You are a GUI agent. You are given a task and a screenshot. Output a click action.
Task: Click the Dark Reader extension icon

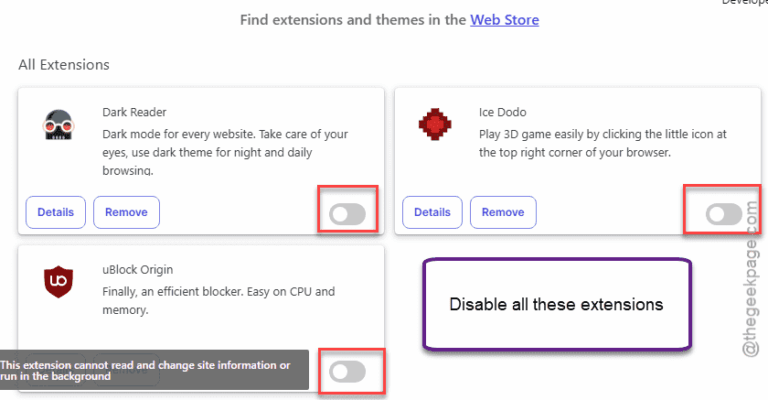56,126
